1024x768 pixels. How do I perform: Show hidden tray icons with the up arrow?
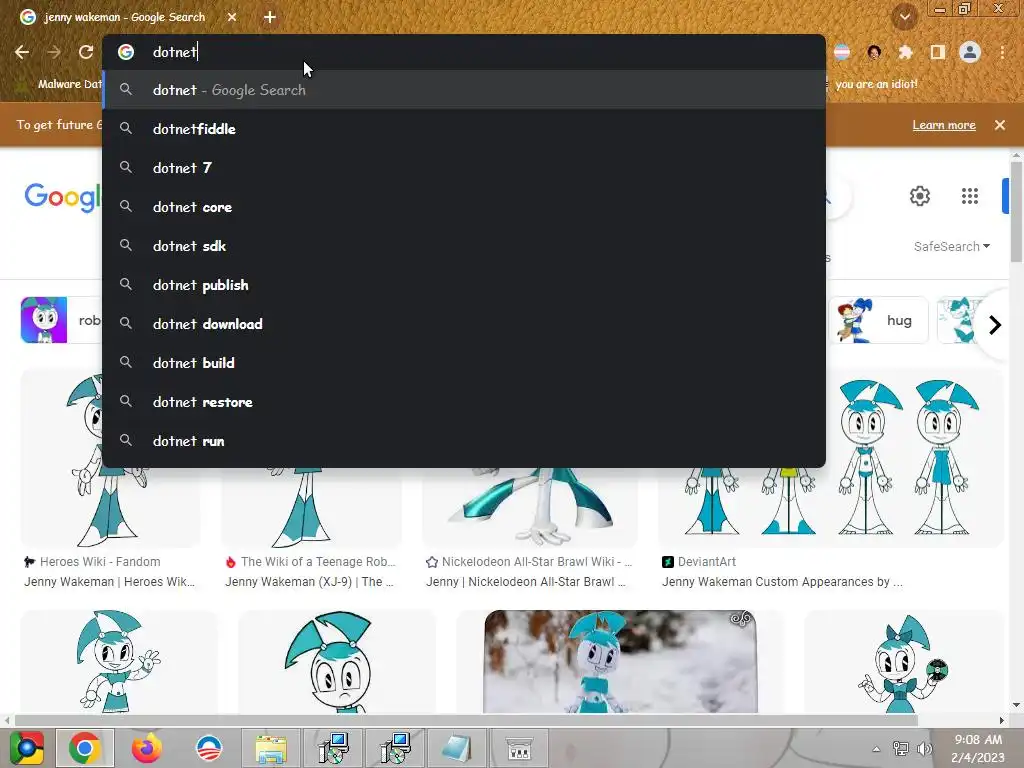pyautogui.click(x=876, y=749)
